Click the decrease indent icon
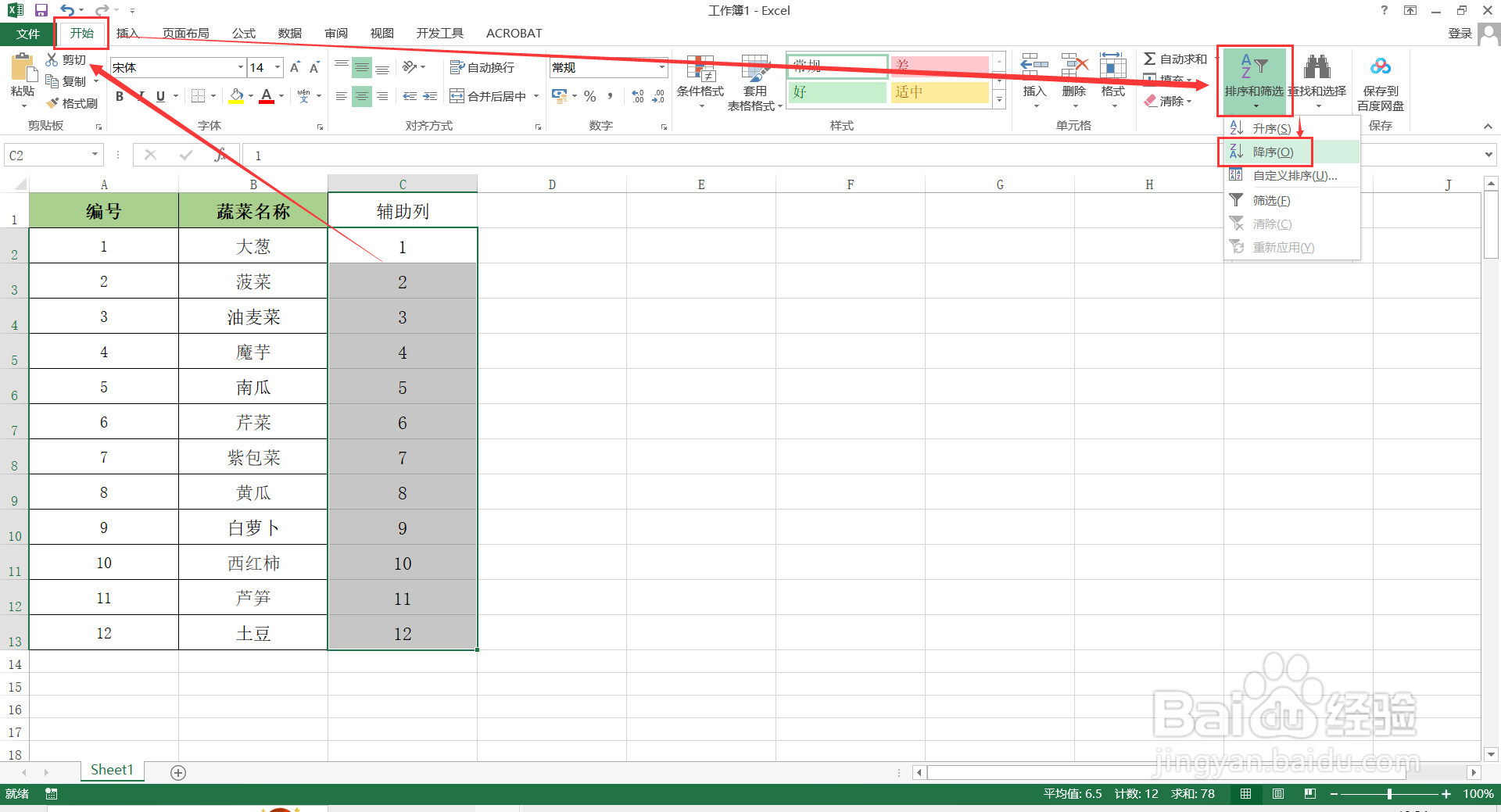This screenshot has width=1501, height=812. (x=410, y=96)
